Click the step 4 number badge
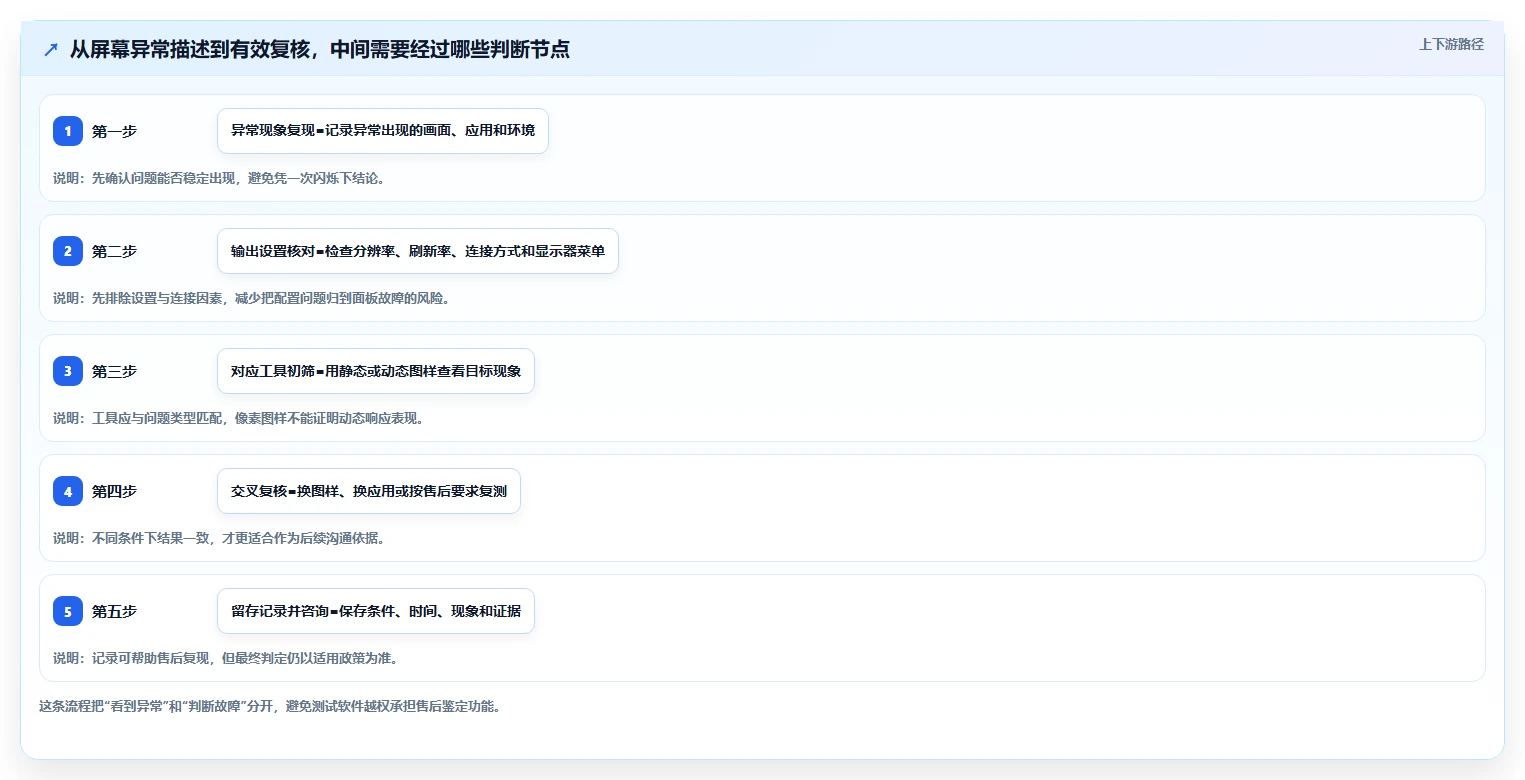This screenshot has height=780, width=1525. (x=68, y=491)
